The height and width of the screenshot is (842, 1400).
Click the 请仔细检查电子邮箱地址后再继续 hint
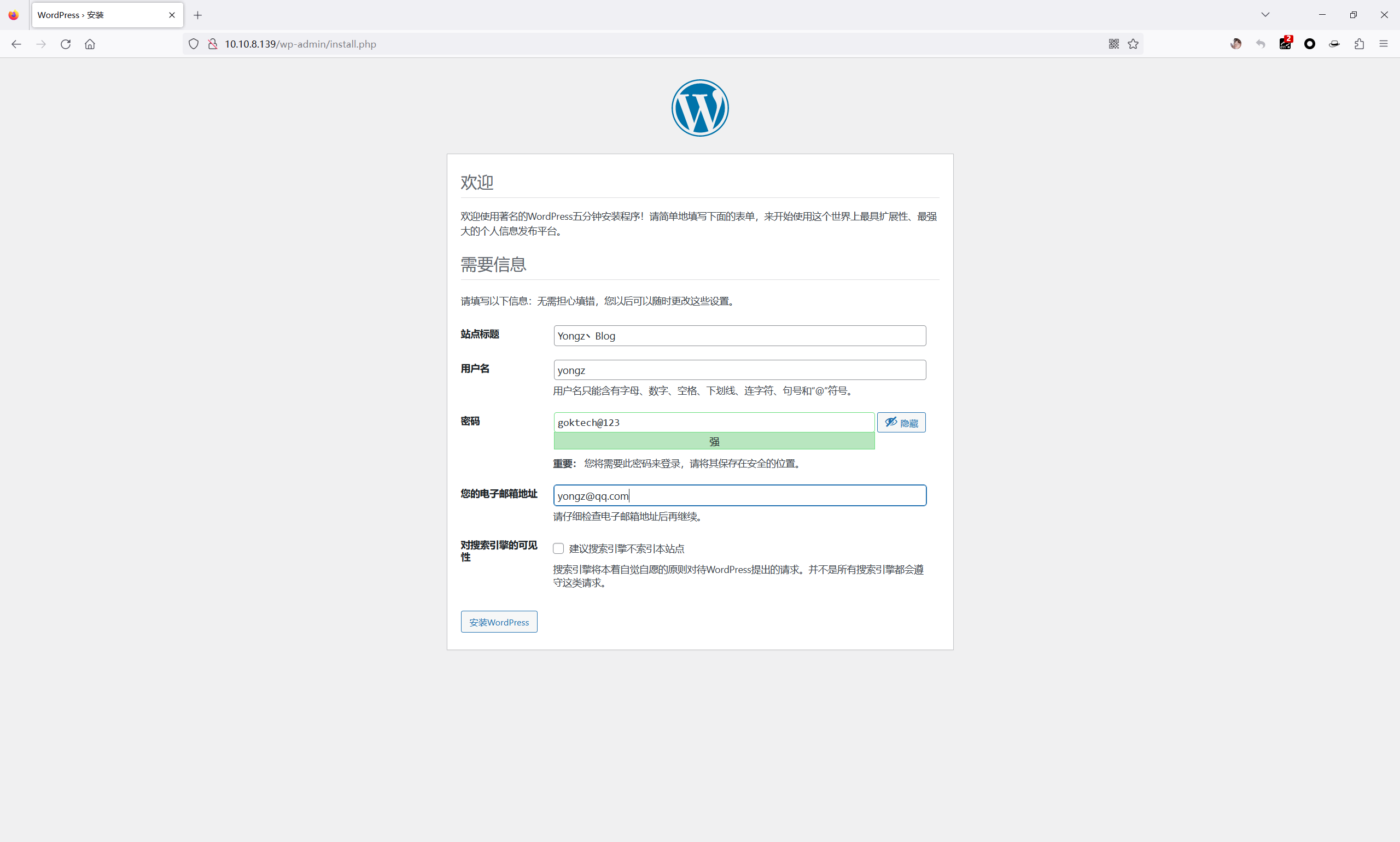coord(629,516)
